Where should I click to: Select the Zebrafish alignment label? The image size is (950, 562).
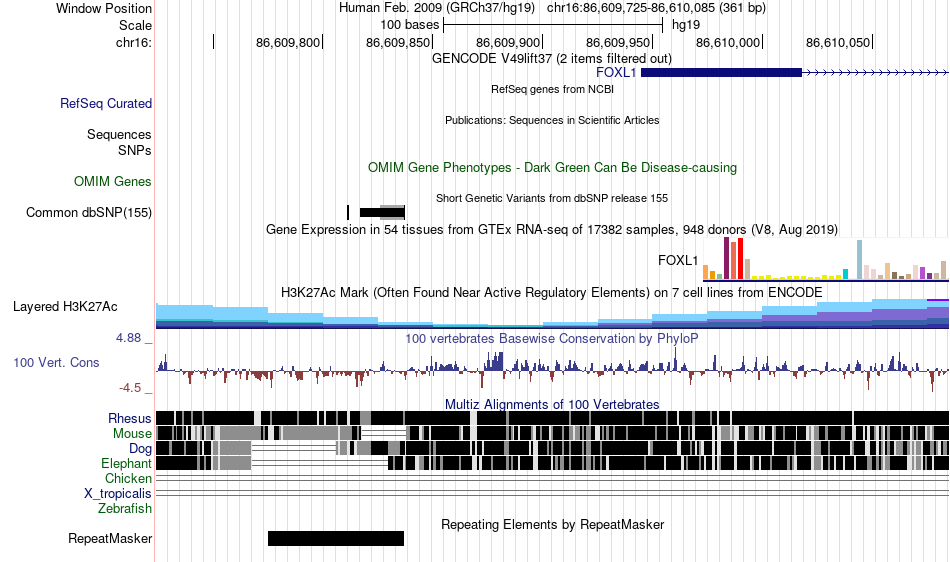point(125,508)
